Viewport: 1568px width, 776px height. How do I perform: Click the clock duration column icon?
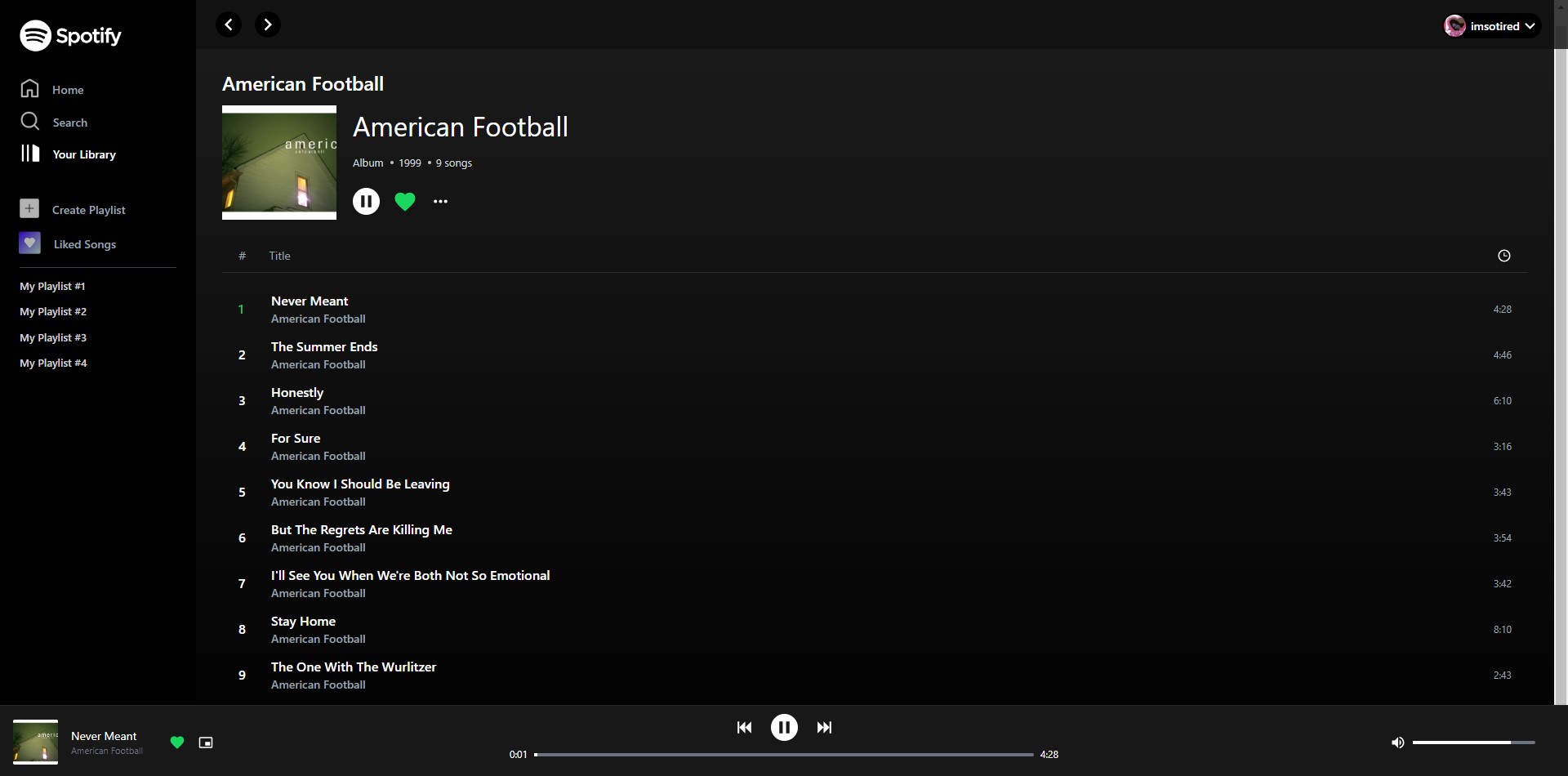[1503, 256]
